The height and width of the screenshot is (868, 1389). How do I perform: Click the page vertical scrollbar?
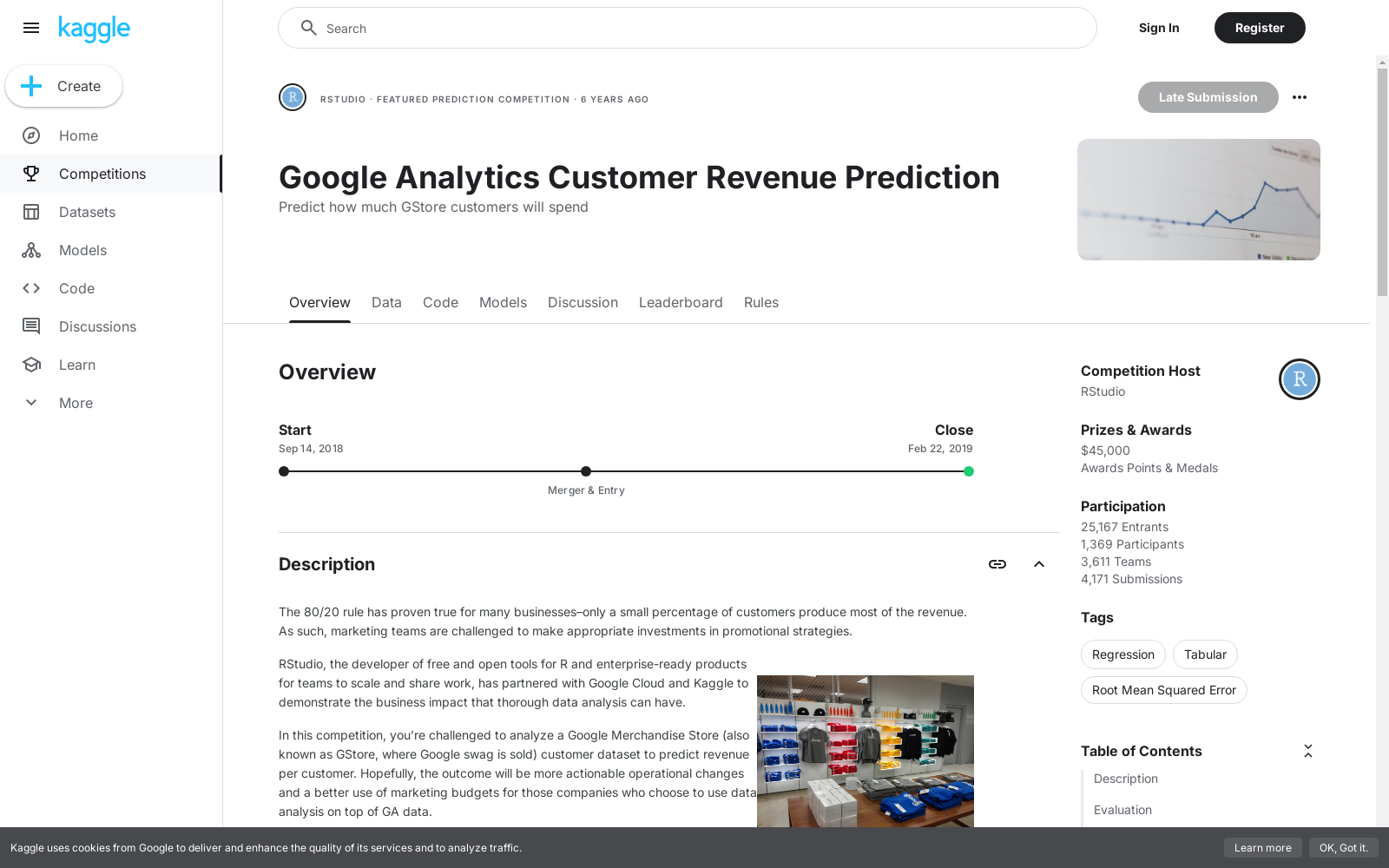[x=1382, y=182]
